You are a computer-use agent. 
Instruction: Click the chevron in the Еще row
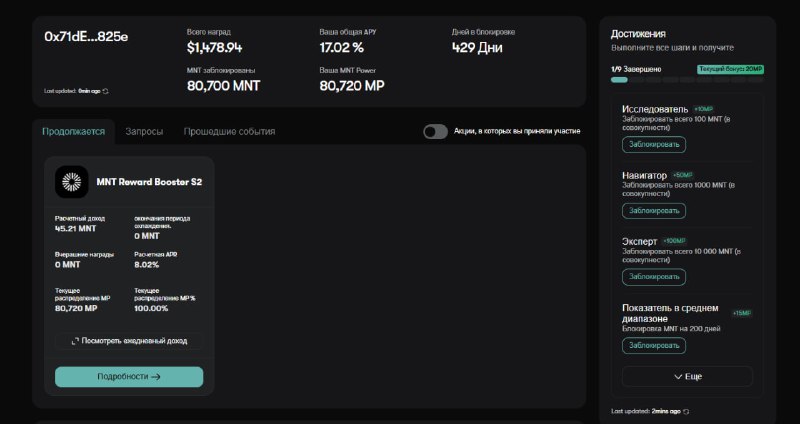[678, 377]
